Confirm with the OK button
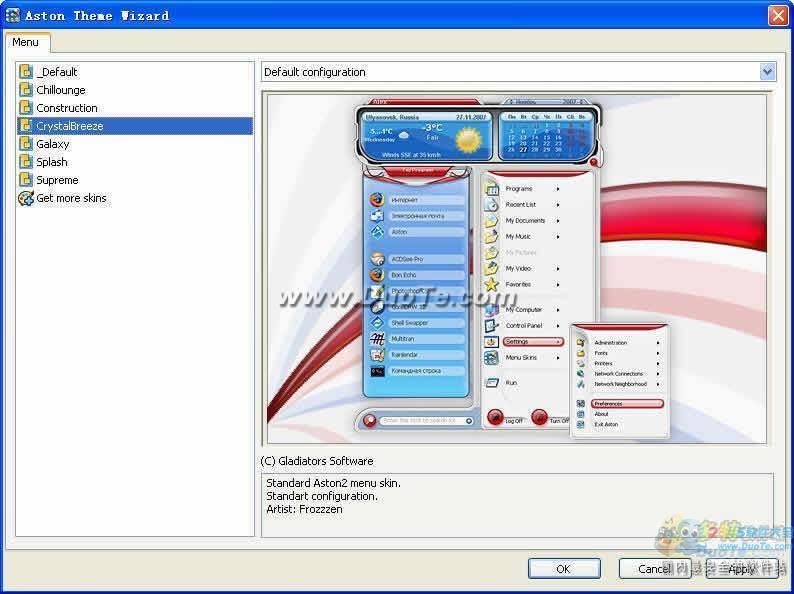The image size is (794, 594). [x=564, y=569]
